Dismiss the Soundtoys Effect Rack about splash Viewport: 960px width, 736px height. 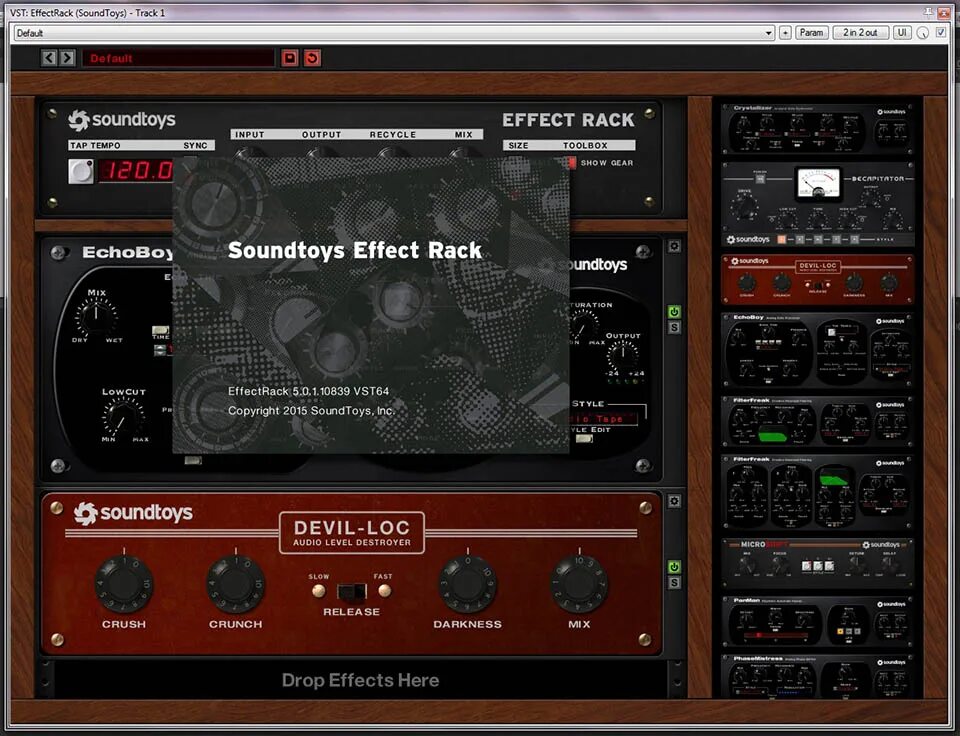point(371,306)
